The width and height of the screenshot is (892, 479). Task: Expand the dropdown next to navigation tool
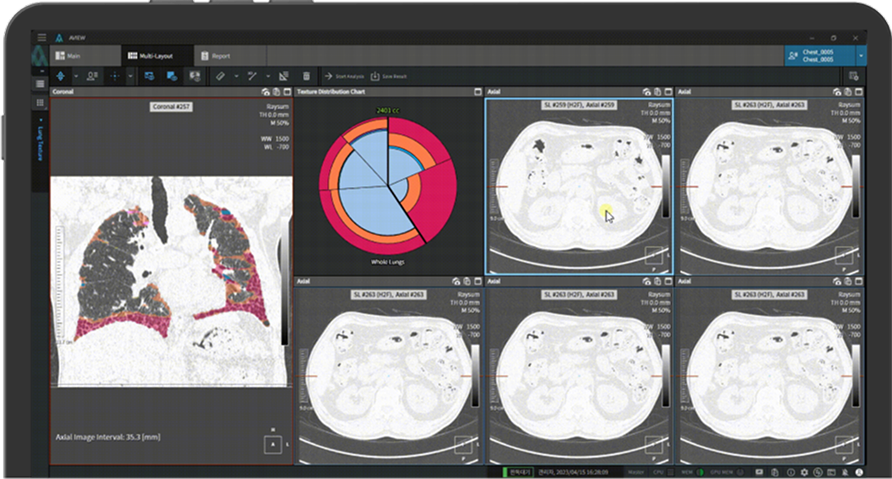77,76
